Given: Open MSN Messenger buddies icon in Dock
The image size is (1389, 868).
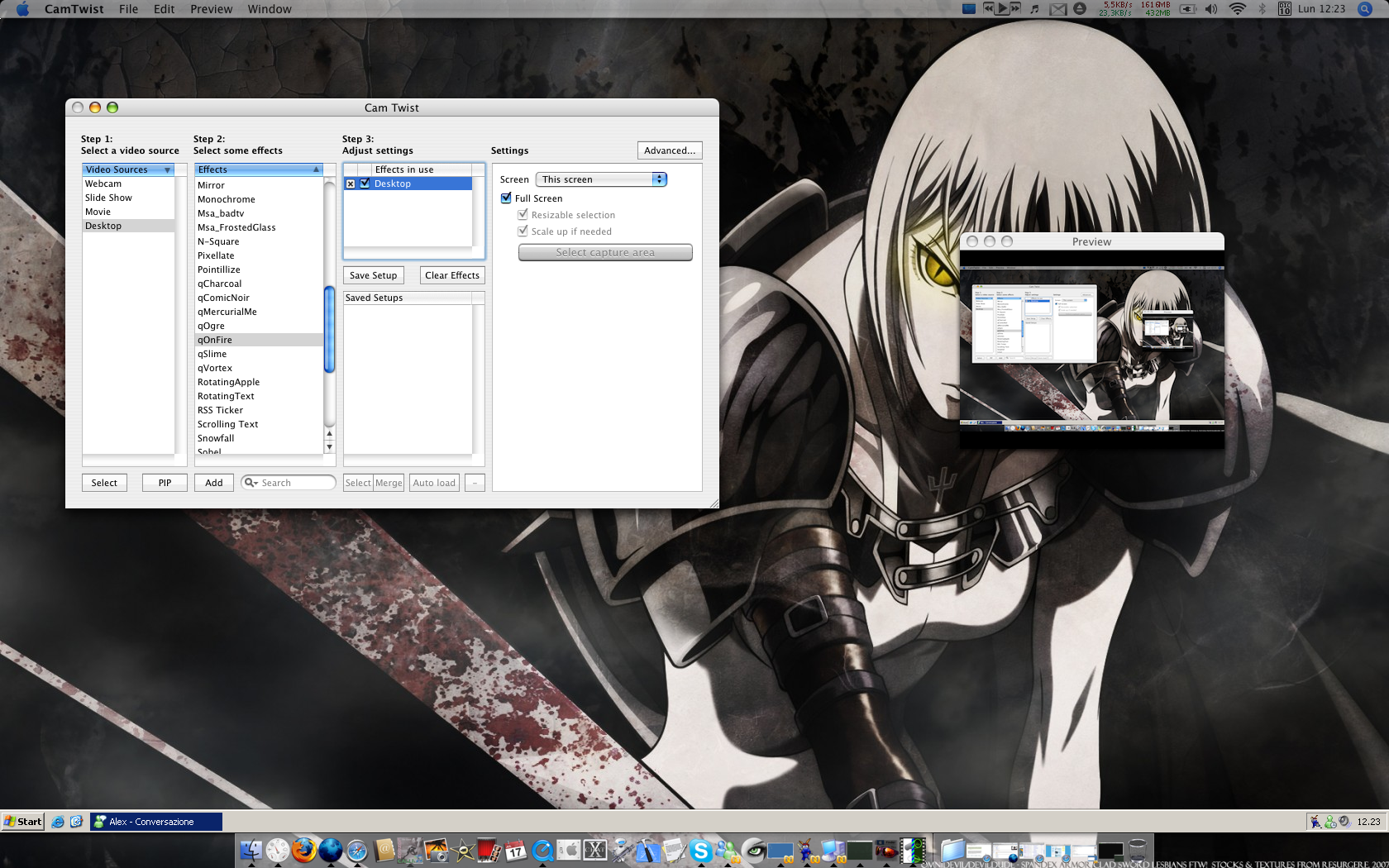Looking at the screenshot, I should [x=728, y=850].
